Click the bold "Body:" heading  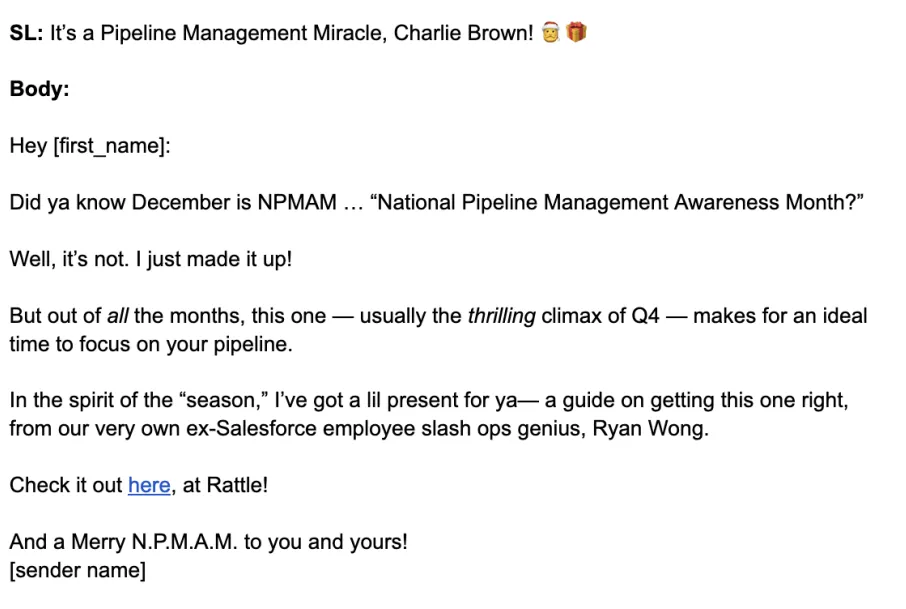[39, 89]
